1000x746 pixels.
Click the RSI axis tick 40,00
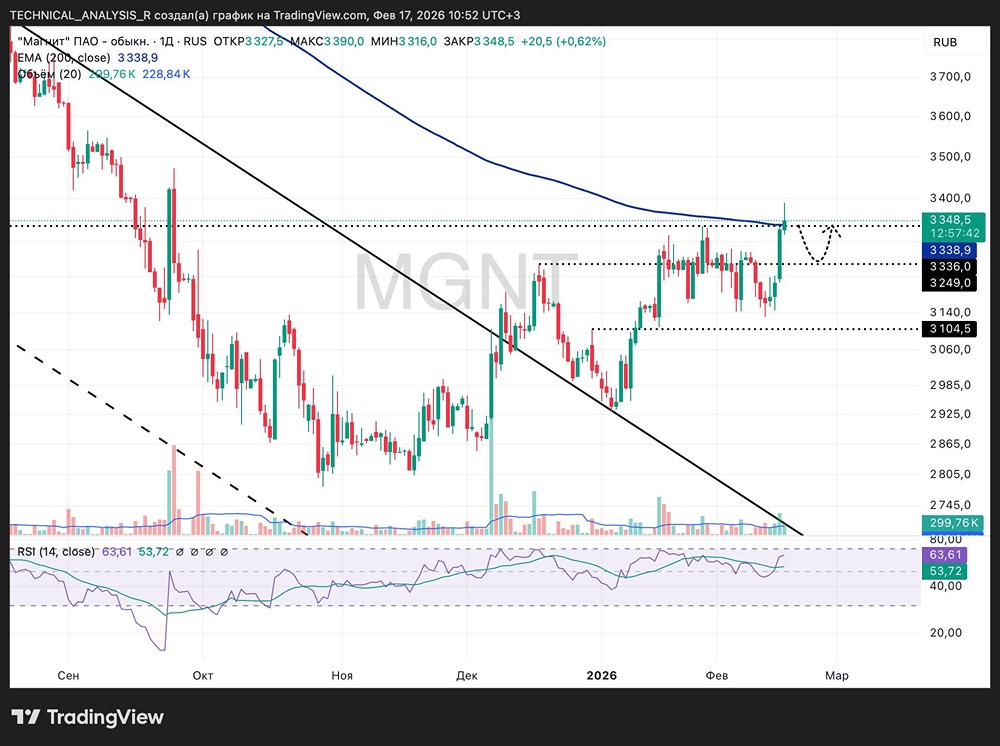946,586
